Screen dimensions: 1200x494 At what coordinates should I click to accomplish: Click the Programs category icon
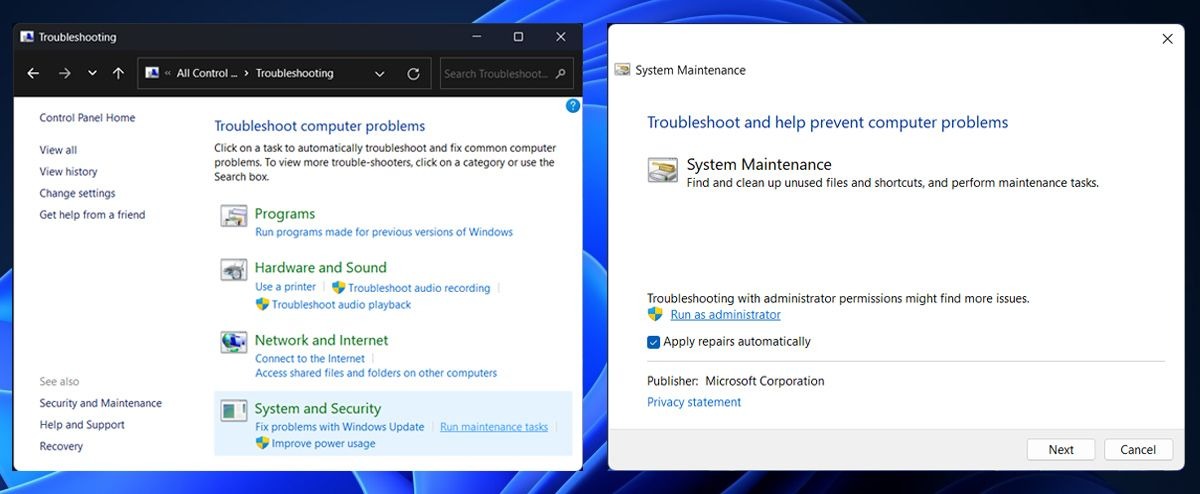(233, 217)
